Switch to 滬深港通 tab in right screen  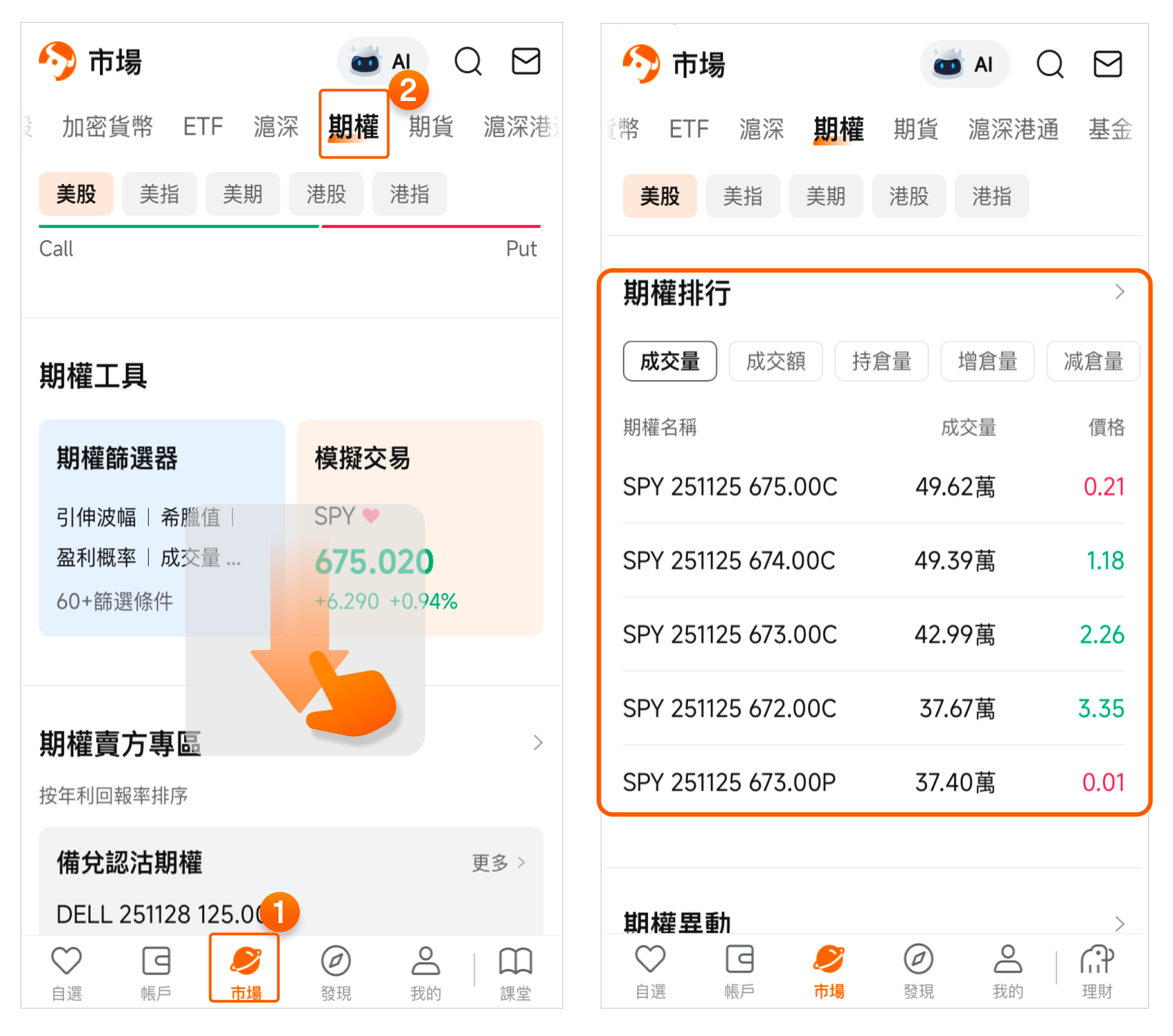pos(1013,129)
